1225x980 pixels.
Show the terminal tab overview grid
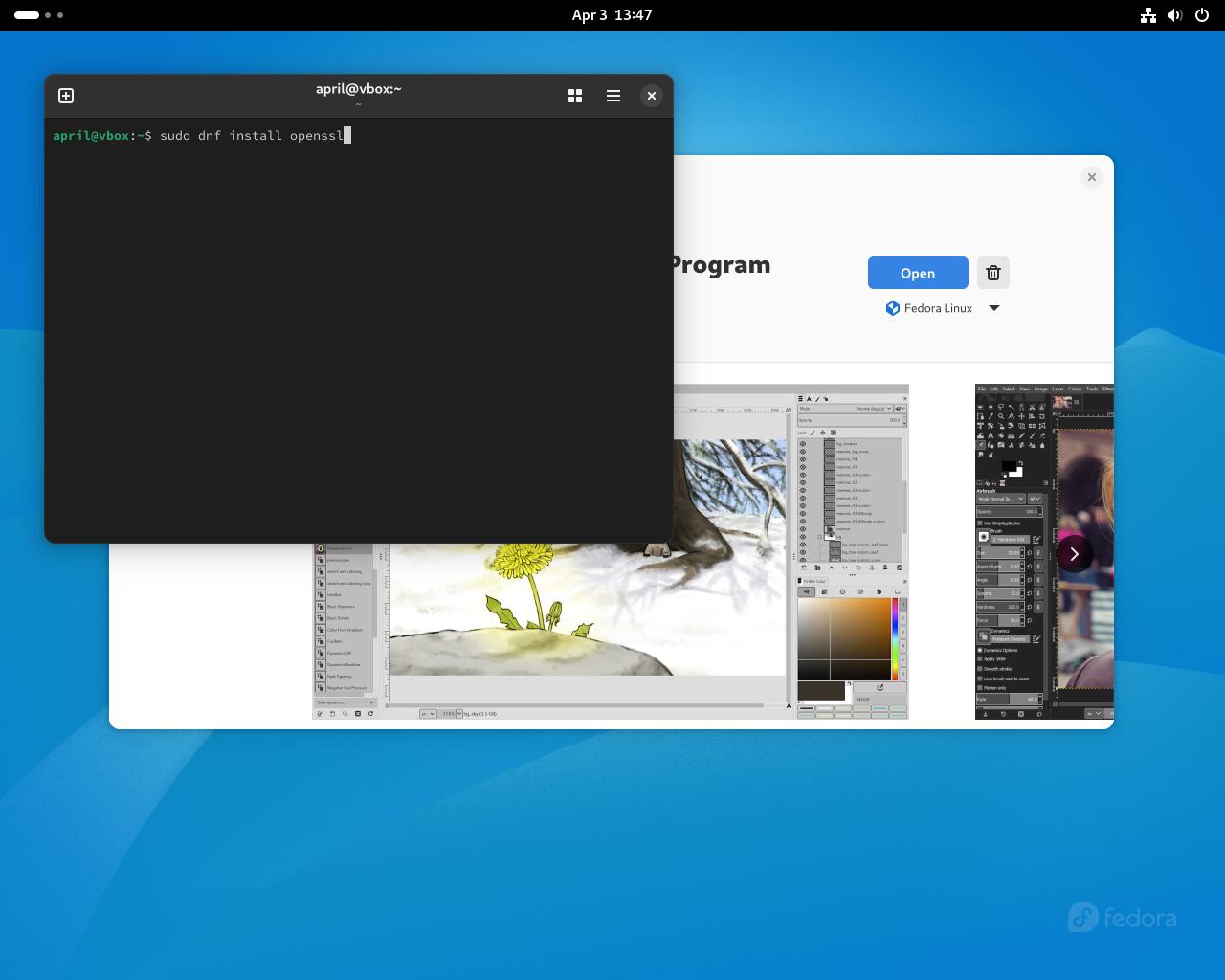tap(575, 96)
